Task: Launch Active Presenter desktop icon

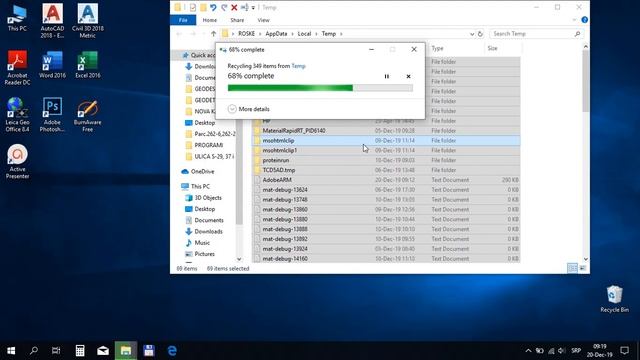Action: click(x=17, y=162)
